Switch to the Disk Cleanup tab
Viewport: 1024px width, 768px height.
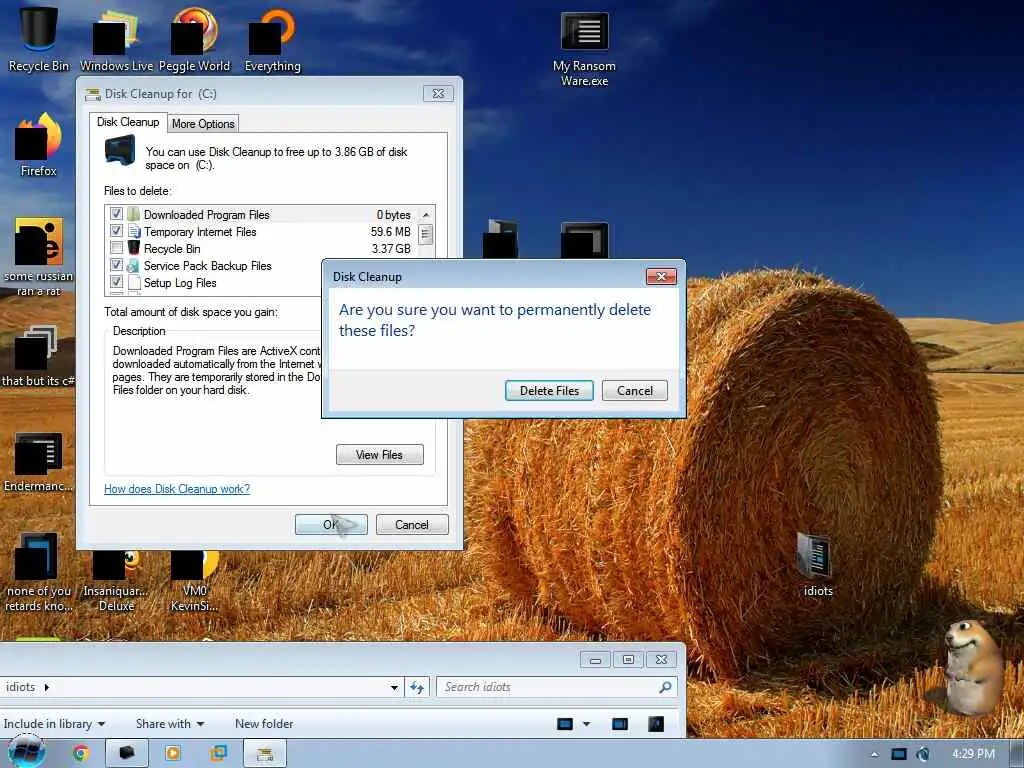coord(128,122)
